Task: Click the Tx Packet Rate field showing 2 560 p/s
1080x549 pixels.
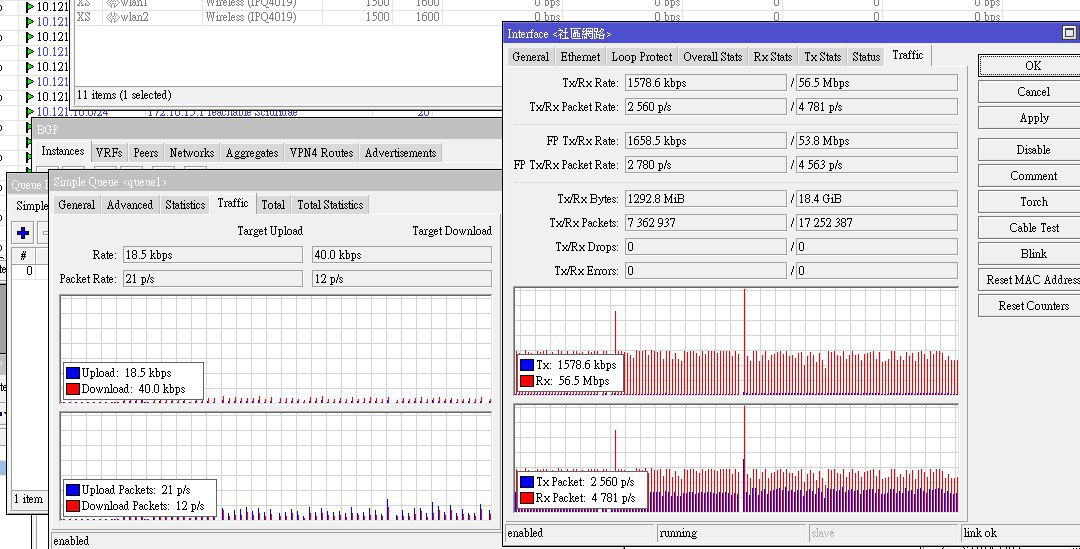Action: point(705,107)
